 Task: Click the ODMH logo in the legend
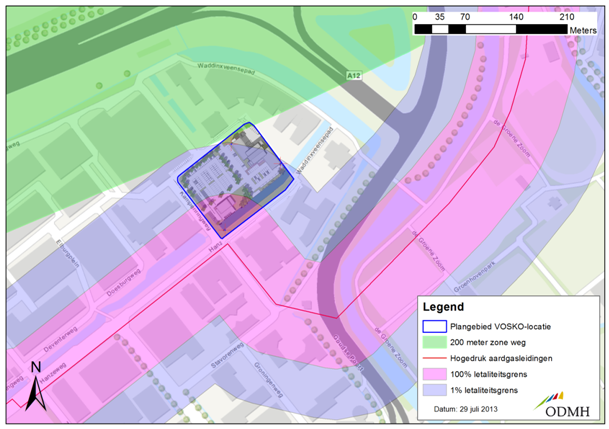(x=562, y=405)
